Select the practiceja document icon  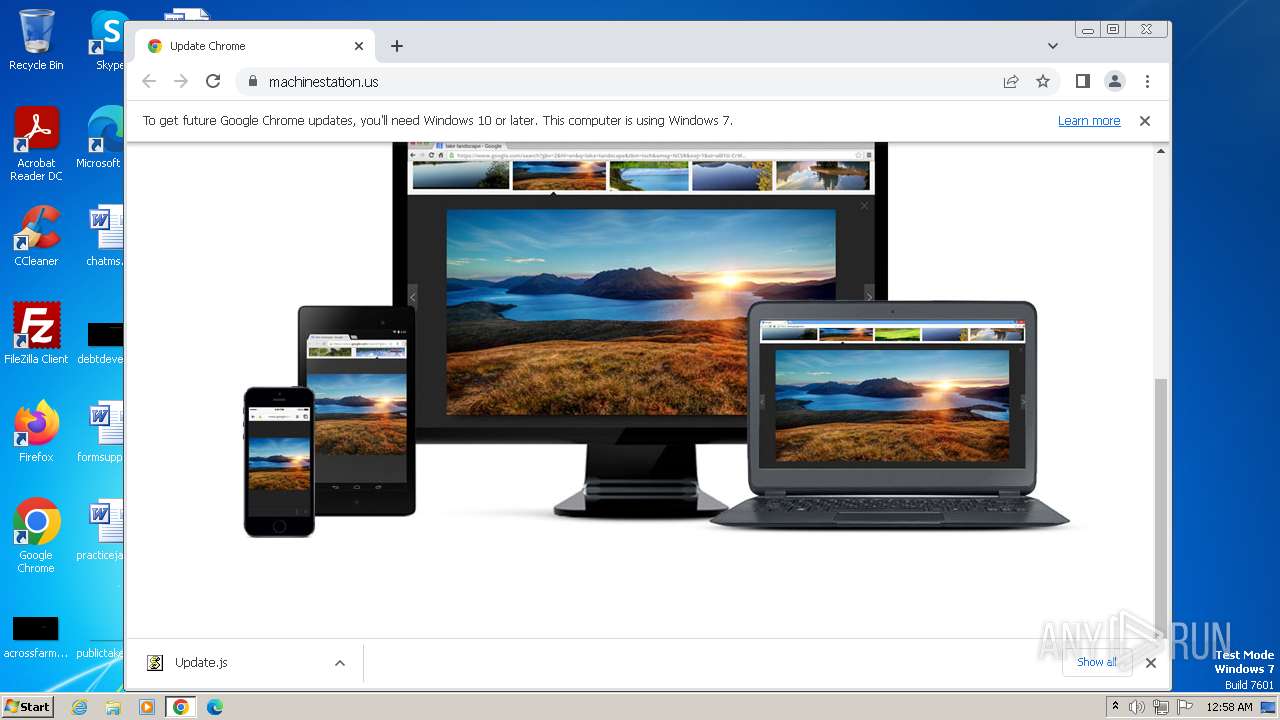point(101,530)
